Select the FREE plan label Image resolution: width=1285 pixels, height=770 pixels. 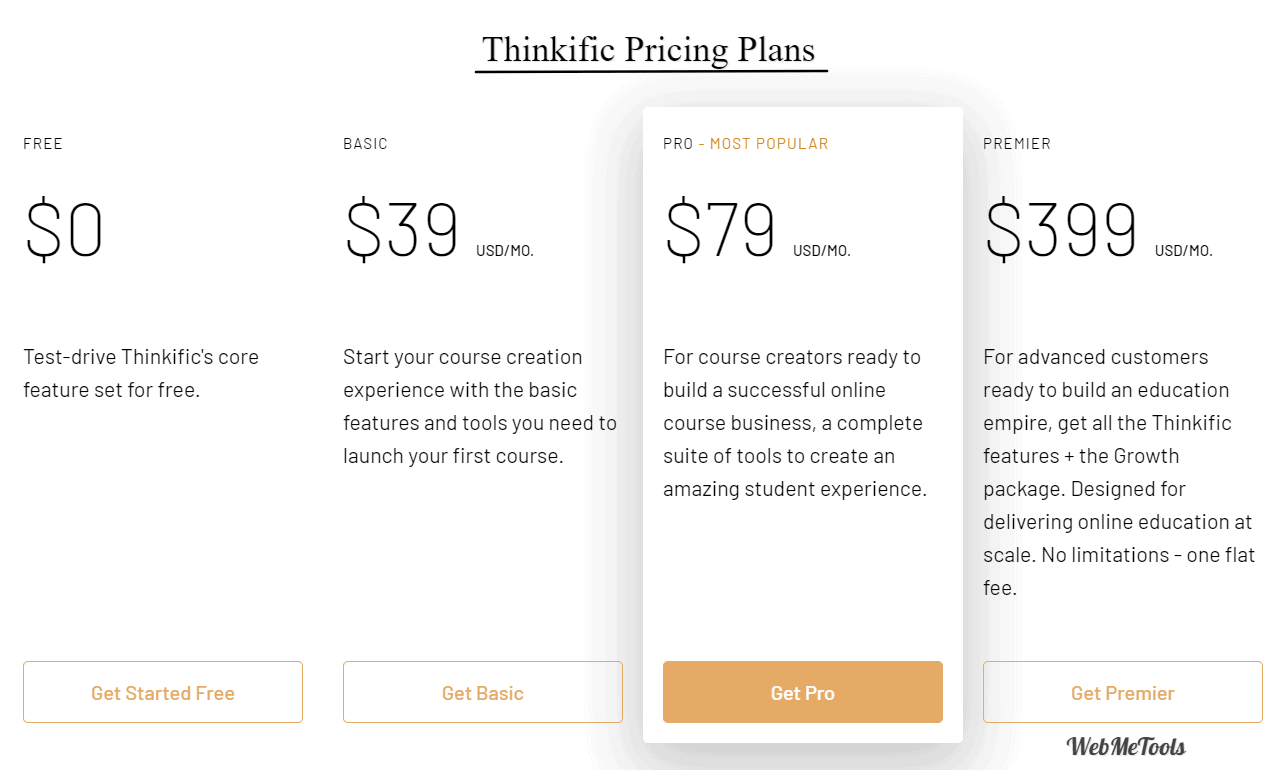[43, 144]
